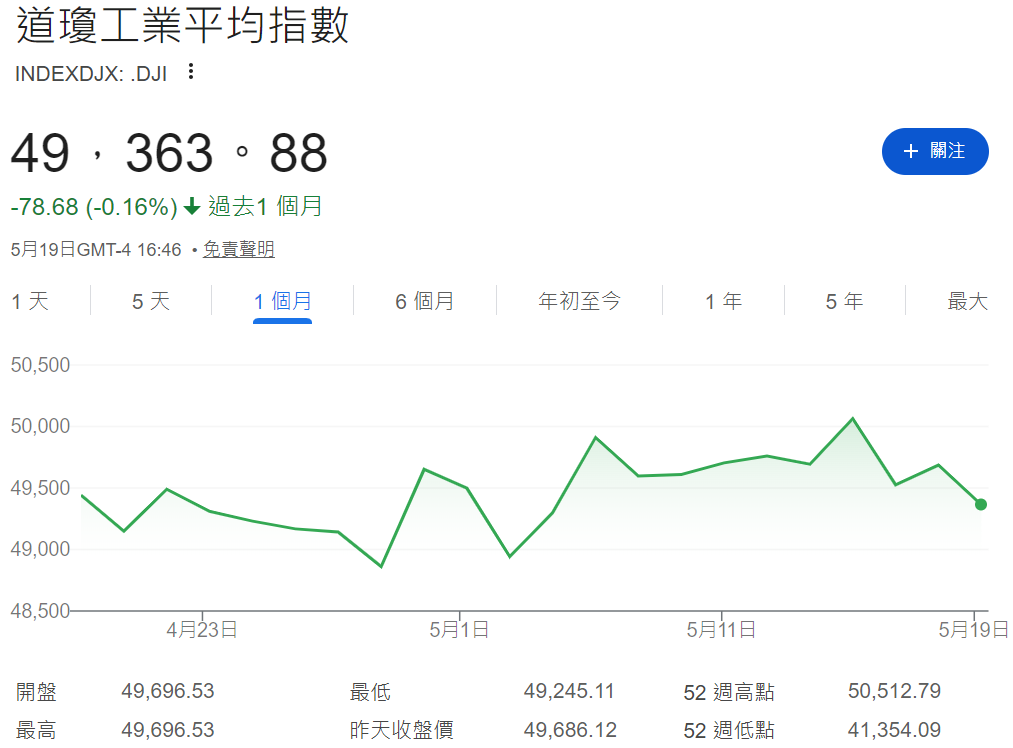Click the 最低 value 49,245.11
The width and height of the screenshot is (1013, 748).
569,691
